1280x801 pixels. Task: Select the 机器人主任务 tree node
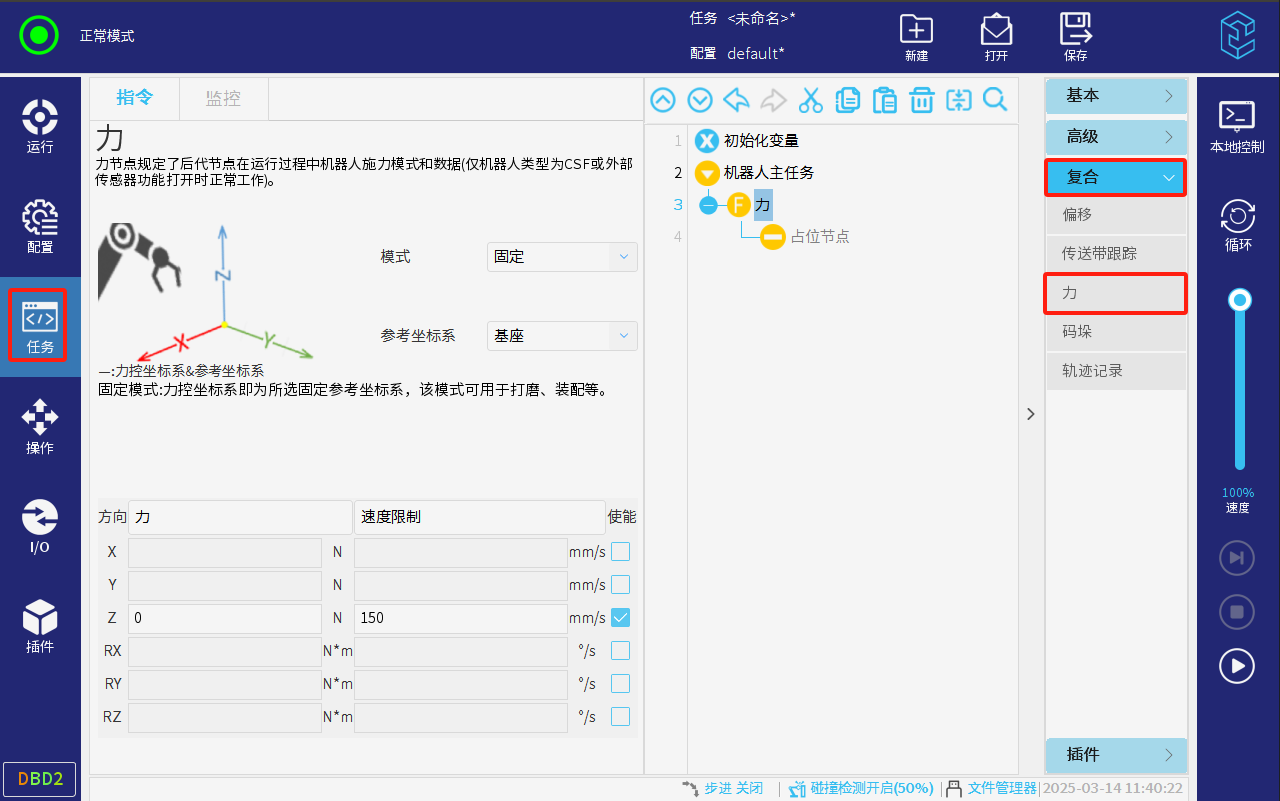(x=768, y=173)
